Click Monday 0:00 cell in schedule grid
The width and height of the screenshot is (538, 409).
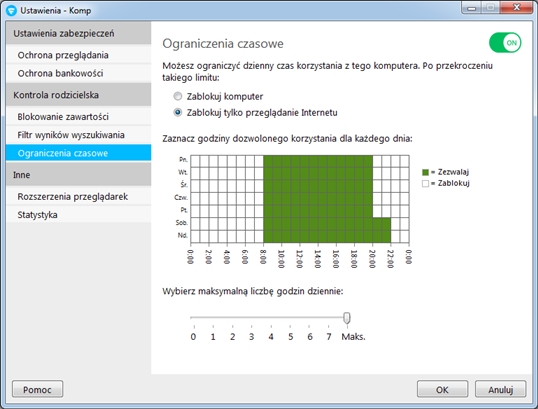(195, 161)
